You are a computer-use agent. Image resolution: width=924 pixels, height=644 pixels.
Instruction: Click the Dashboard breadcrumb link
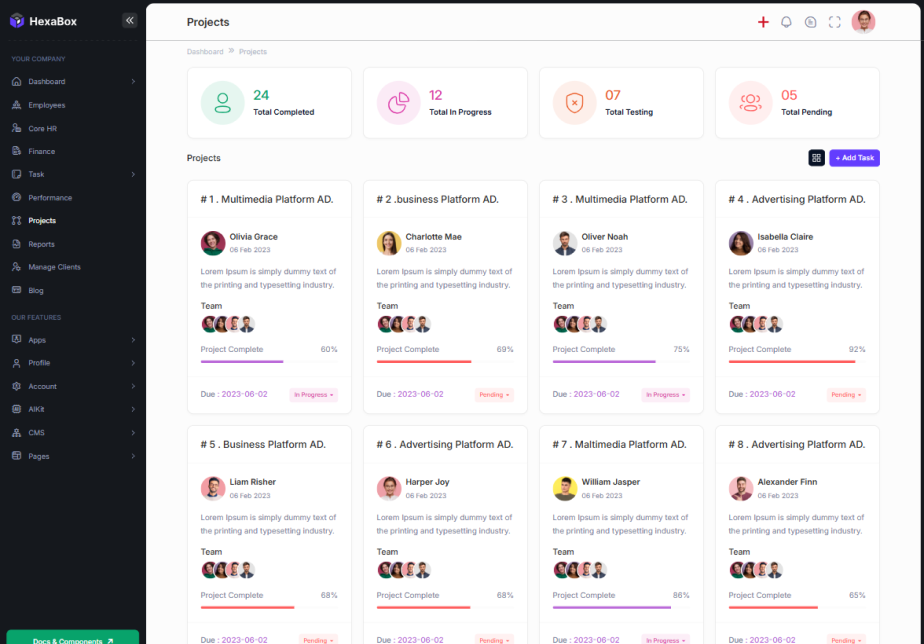pyautogui.click(x=205, y=51)
